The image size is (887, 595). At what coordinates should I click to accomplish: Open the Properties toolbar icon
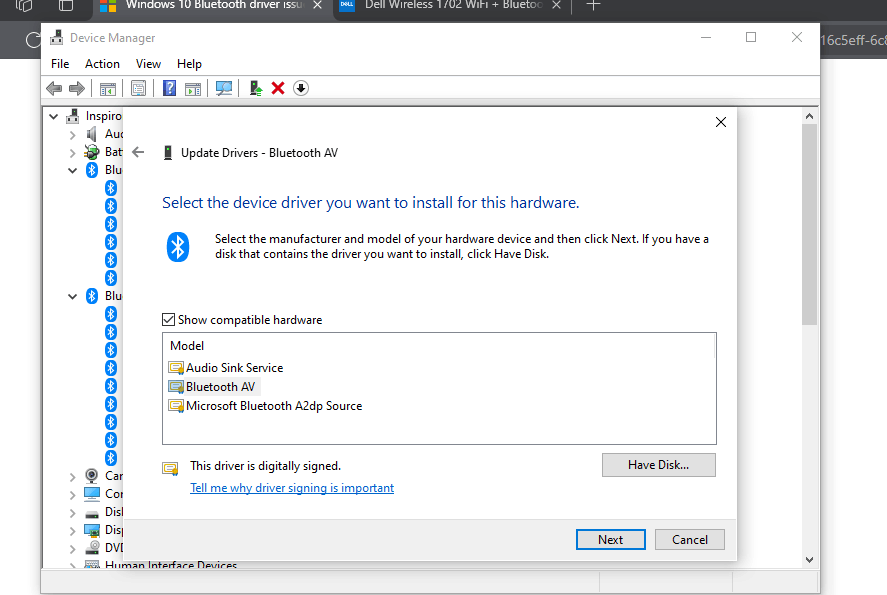click(139, 88)
